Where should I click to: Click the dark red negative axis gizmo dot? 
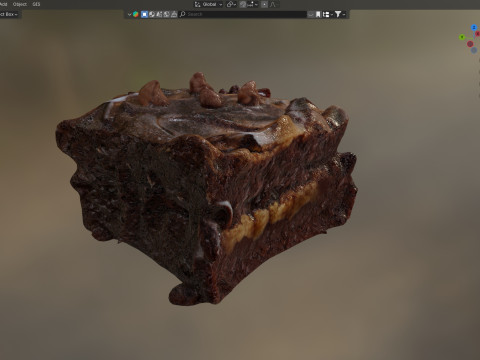(x=470, y=44)
